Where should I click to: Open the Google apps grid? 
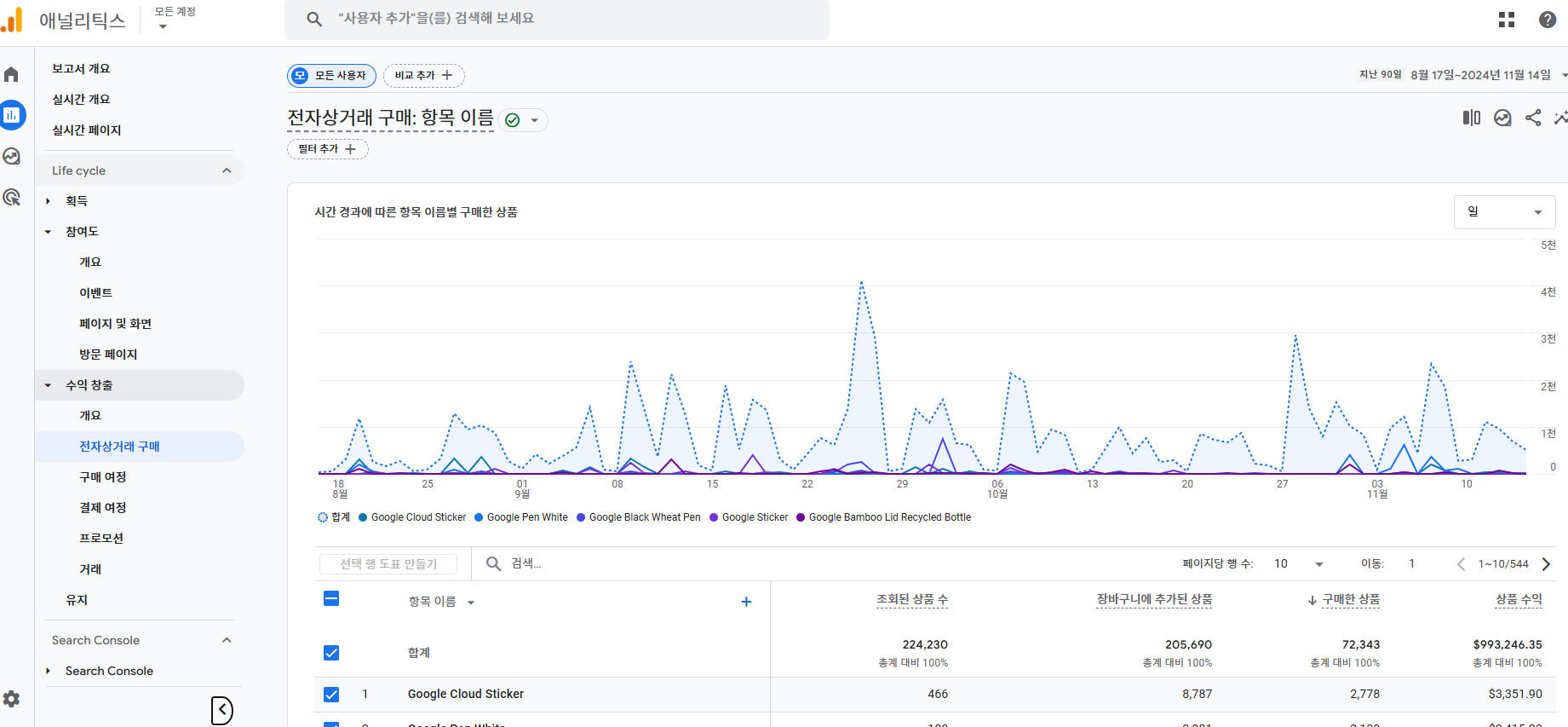tap(1507, 20)
